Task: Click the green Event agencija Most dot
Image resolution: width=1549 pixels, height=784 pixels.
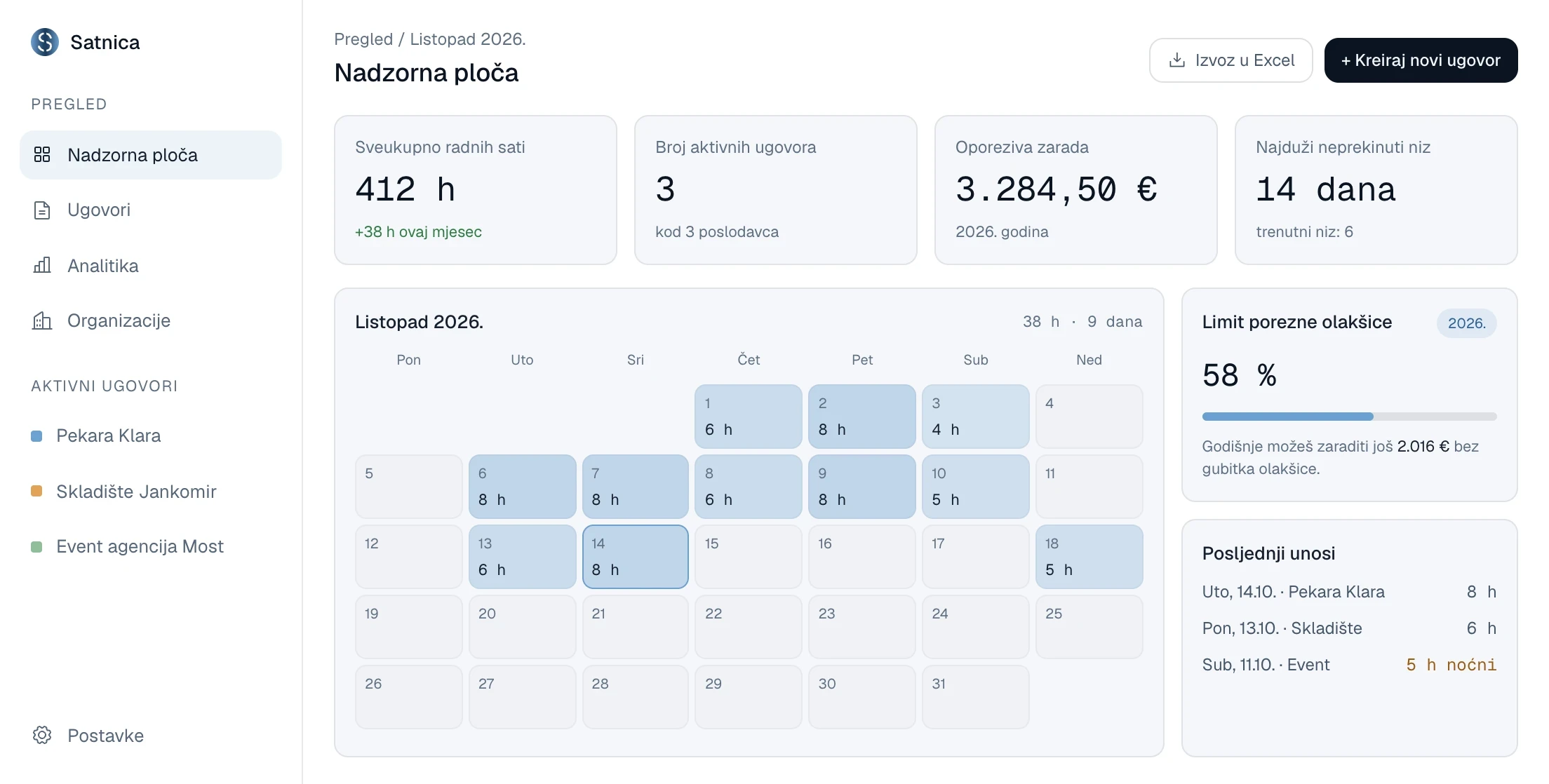Action: [37, 546]
